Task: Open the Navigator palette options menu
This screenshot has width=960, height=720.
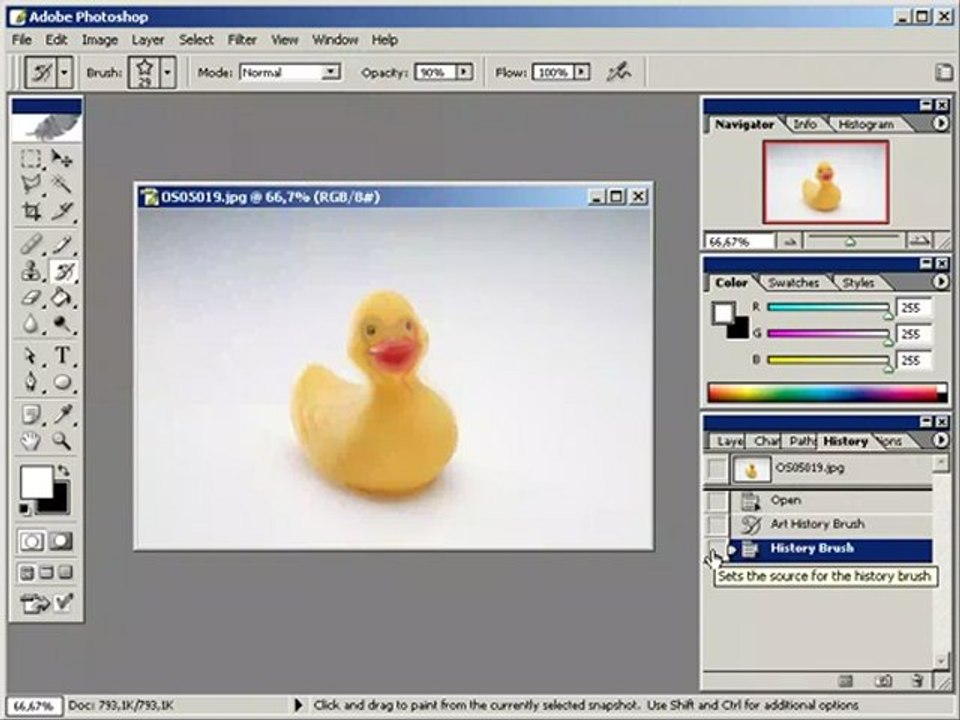Action: click(941, 124)
